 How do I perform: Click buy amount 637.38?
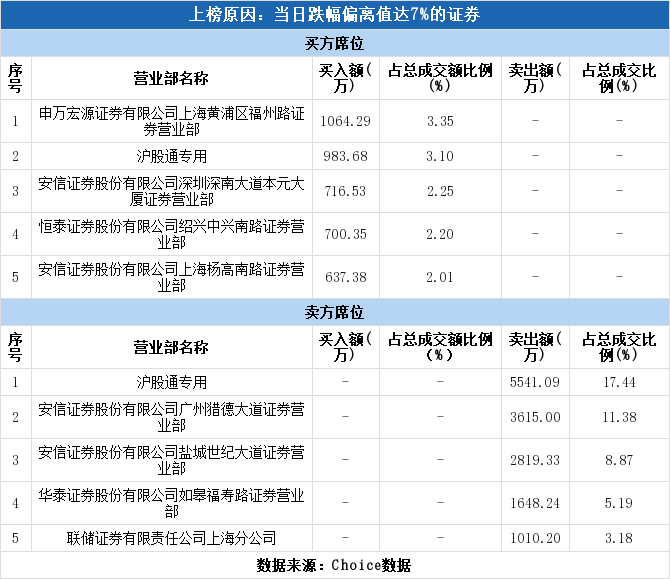(x=346, y=278)
